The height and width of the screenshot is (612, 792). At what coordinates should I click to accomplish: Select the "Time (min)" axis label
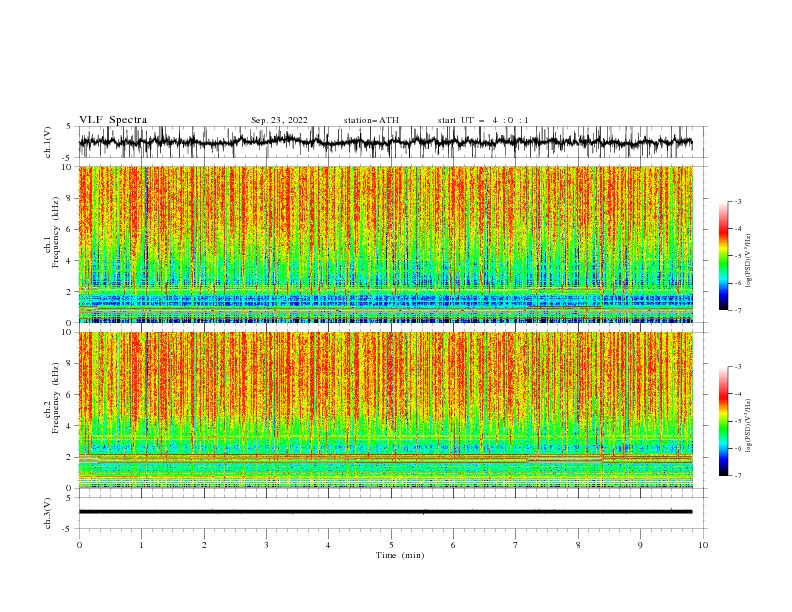pyautogui.click(x=400, y=555)
